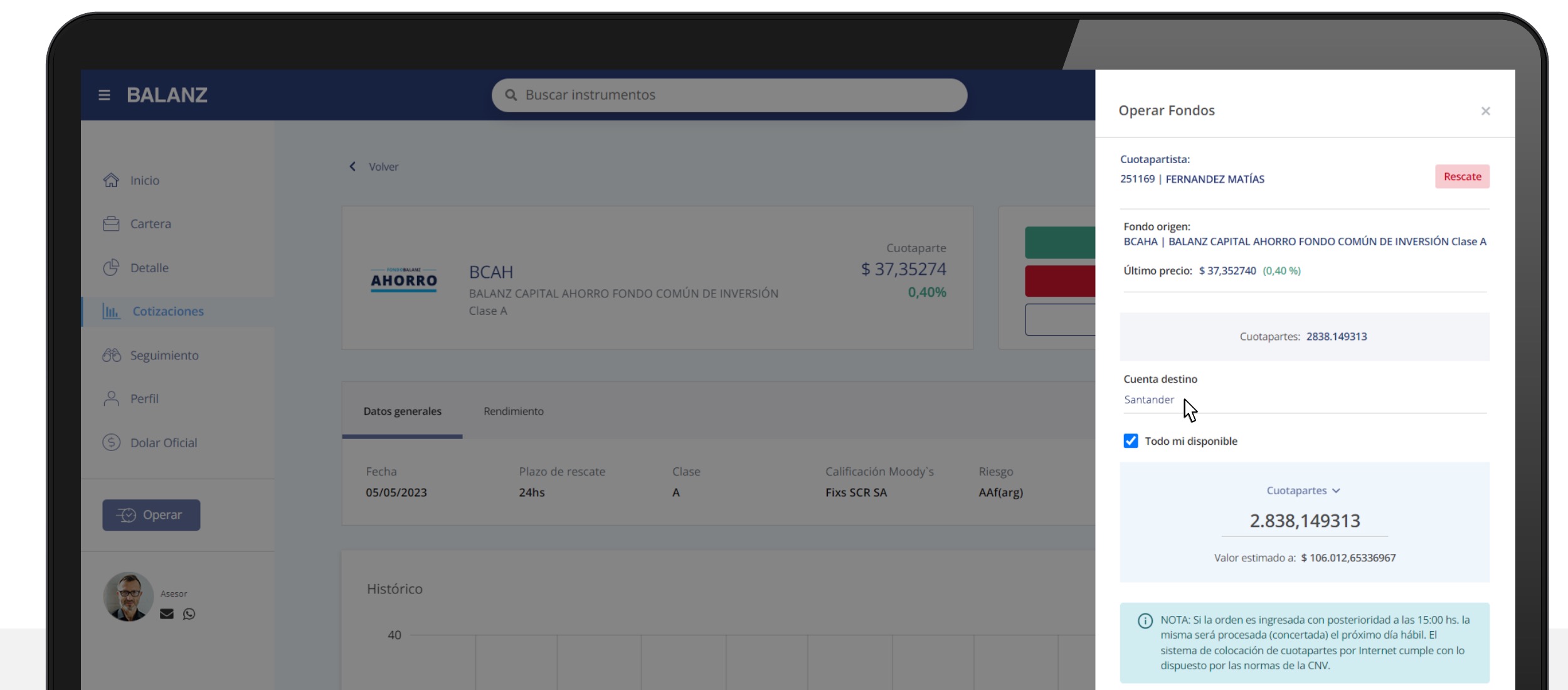Click the Cartera briefcase icon

pos(111,223)
